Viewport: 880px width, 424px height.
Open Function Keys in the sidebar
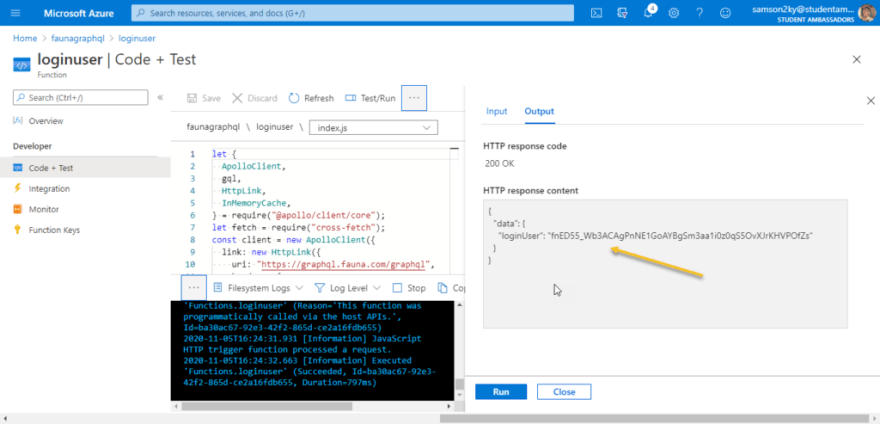click(x=54, y=230)
